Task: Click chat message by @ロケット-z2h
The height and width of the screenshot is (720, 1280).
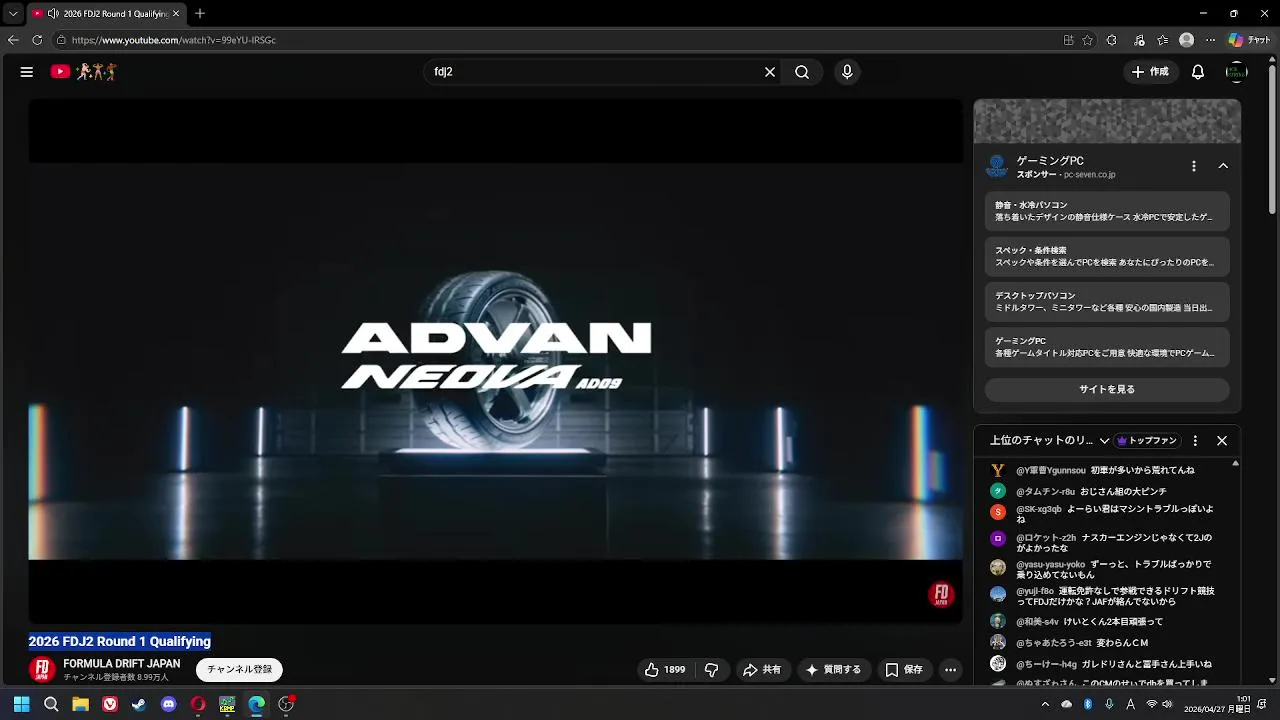Action: [1105, 543]
